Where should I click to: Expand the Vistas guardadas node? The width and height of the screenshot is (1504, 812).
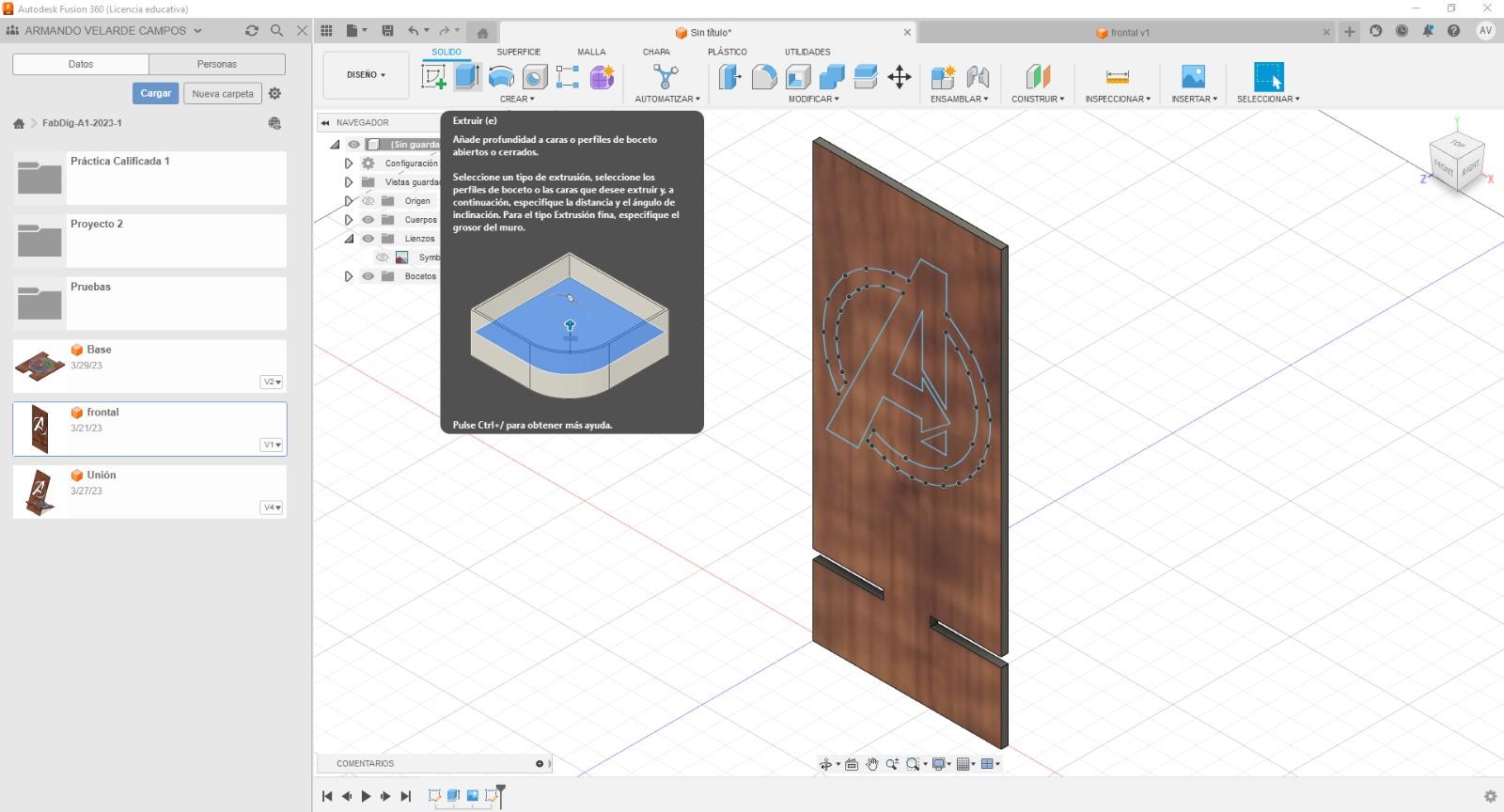[x=349, y=182]
